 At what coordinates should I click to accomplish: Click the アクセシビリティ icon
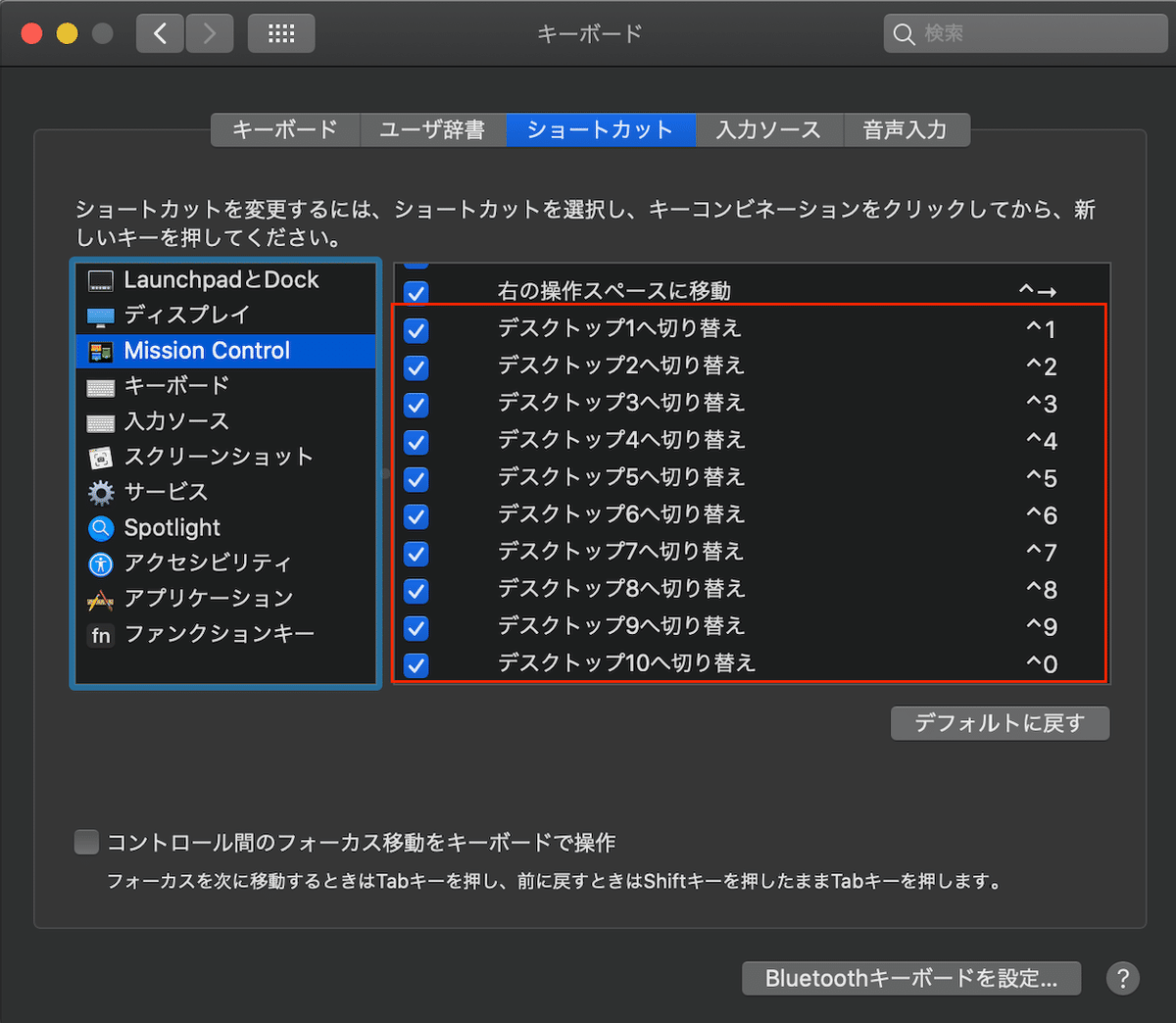[100, 563]
